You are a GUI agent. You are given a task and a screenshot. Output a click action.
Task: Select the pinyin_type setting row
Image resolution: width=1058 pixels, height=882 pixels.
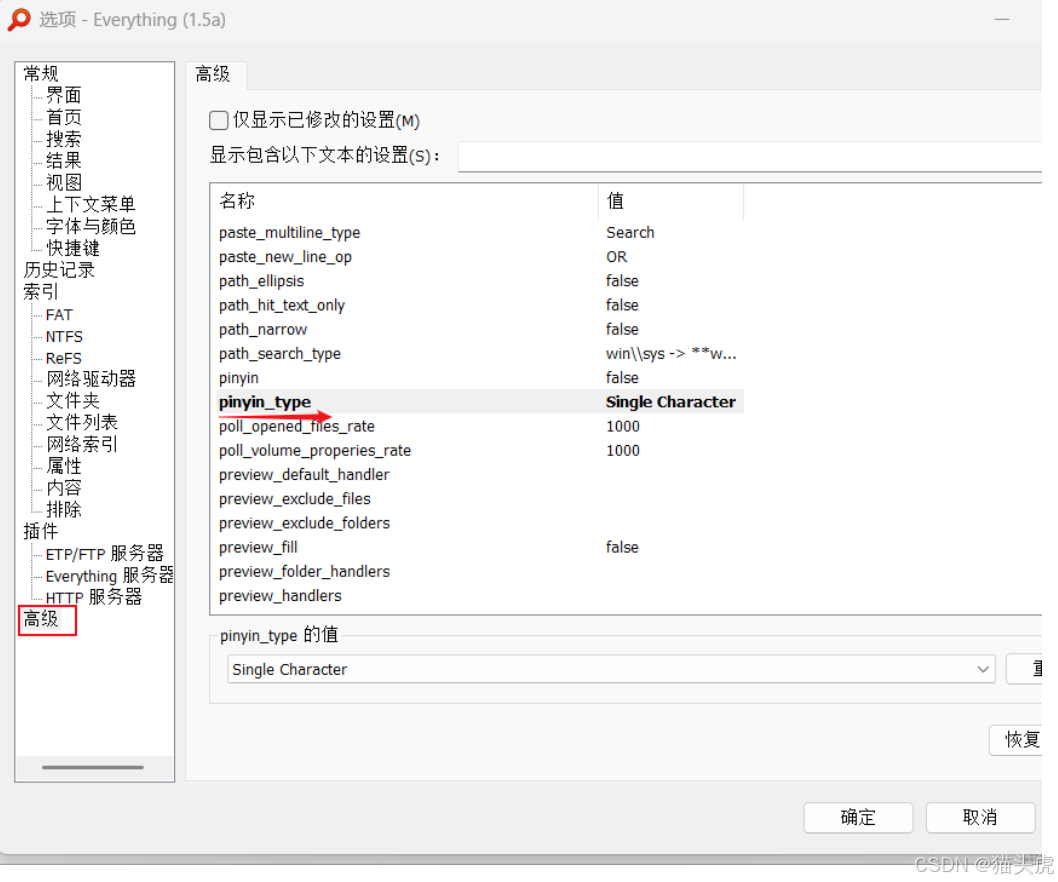coord(480,402)
